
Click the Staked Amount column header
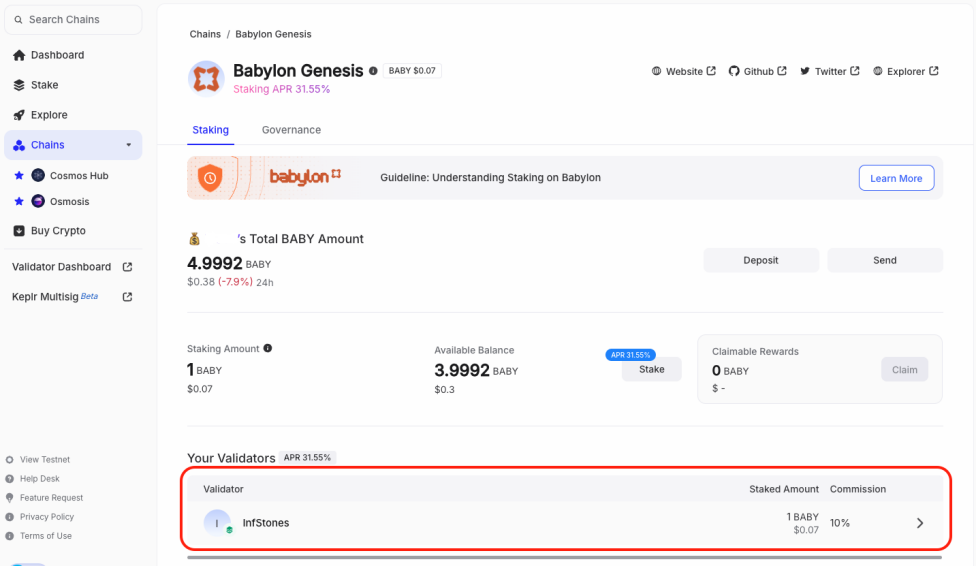point(784,489)
